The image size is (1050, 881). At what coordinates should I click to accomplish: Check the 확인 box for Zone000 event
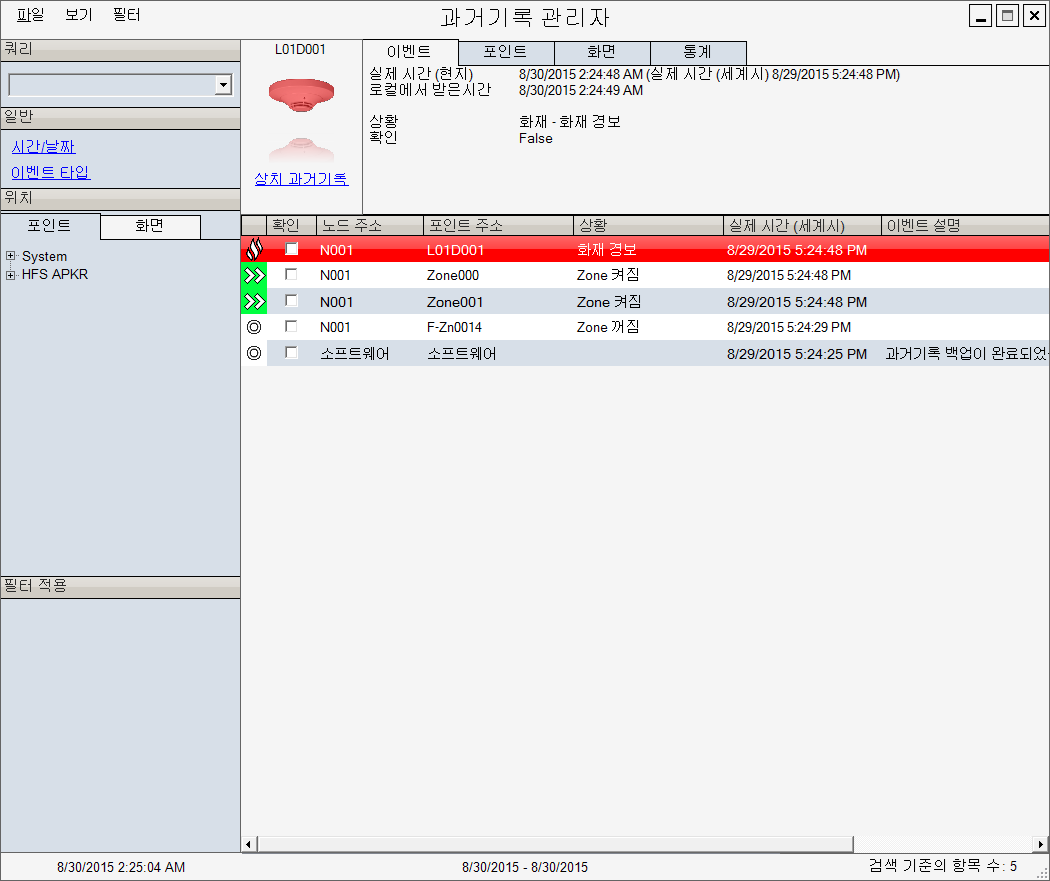[292, 274]
